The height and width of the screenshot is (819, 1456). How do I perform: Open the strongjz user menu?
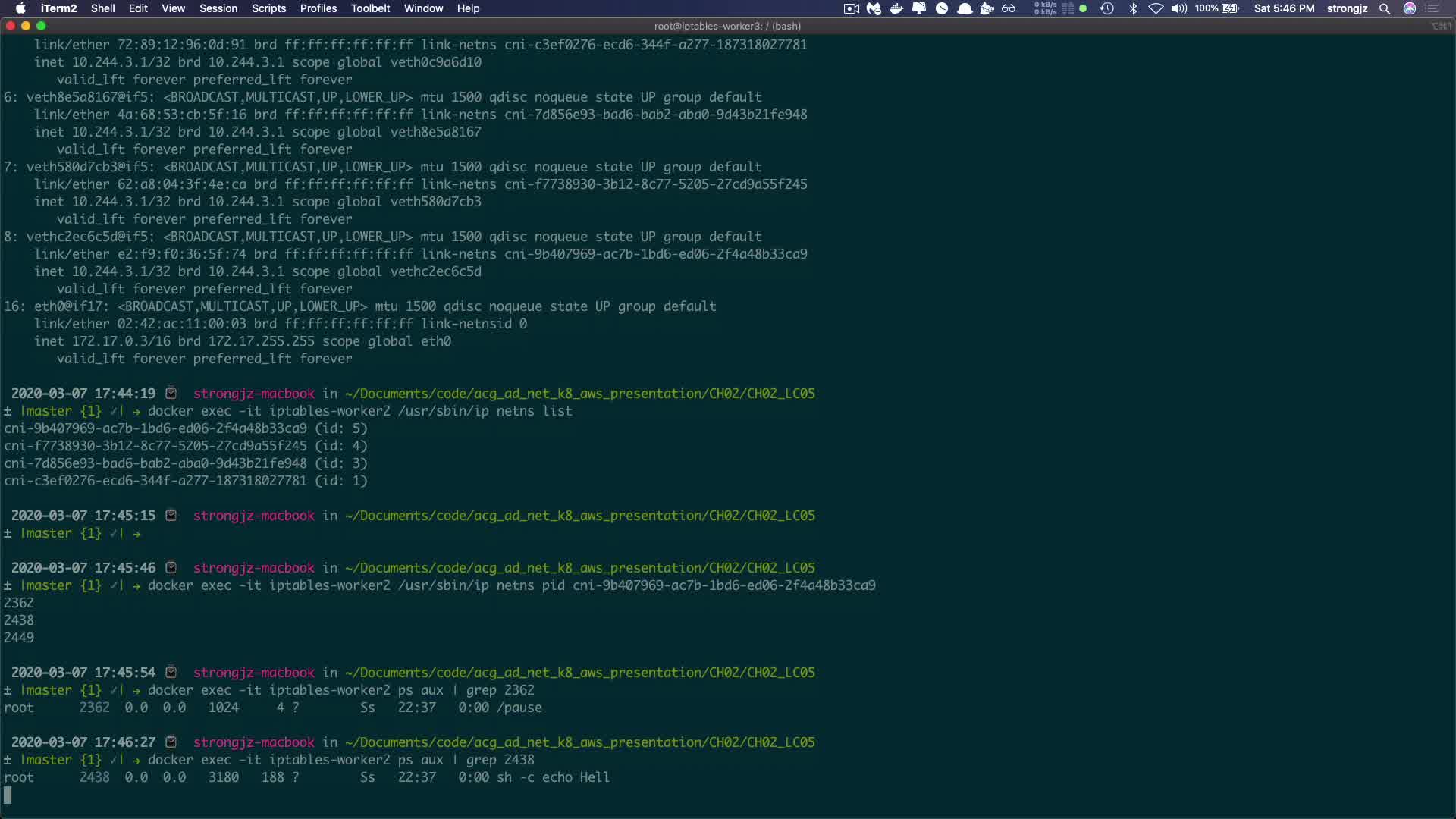coord(1347,8)
